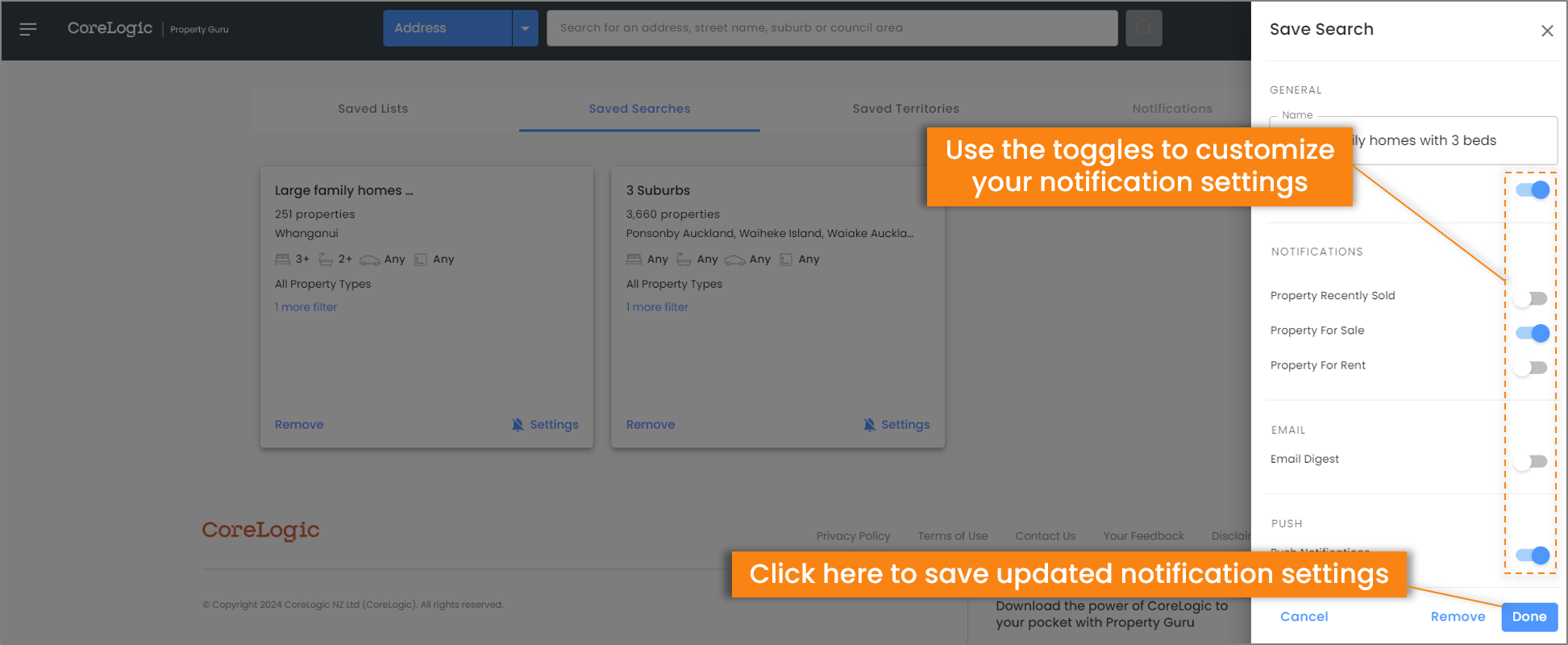Turn on the Email Digest toggle
This screenshot has width=1568, height=645.
[1530, 461]
